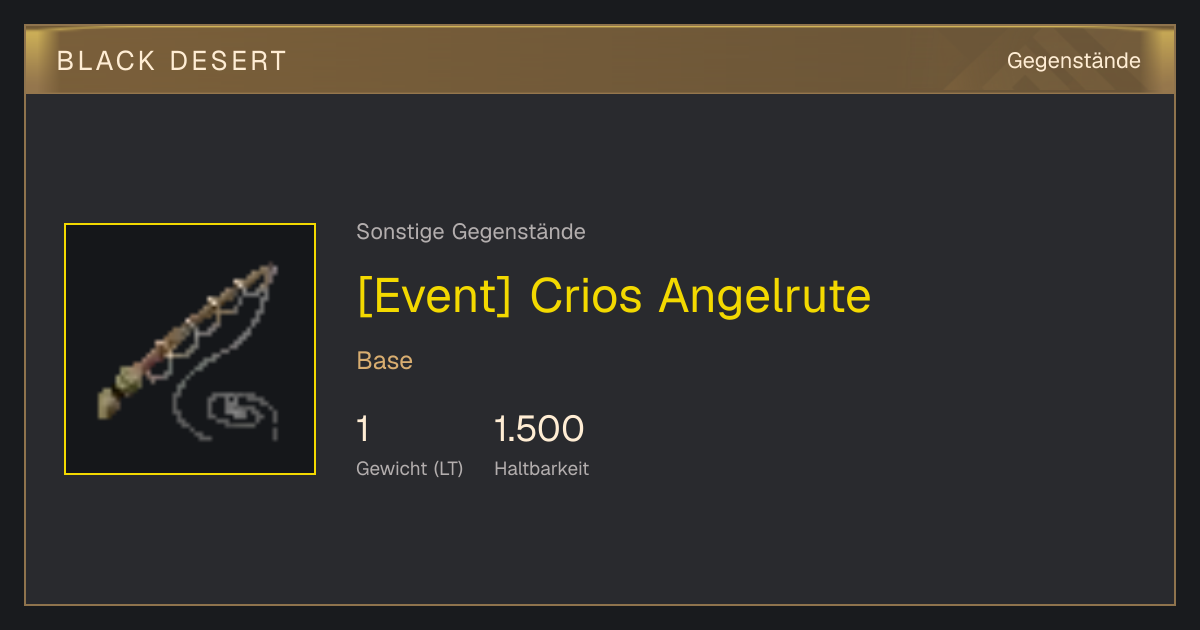Click the BLACK DESERT logo text
This screenshot has width=1200, height=630.
point(172,61)
